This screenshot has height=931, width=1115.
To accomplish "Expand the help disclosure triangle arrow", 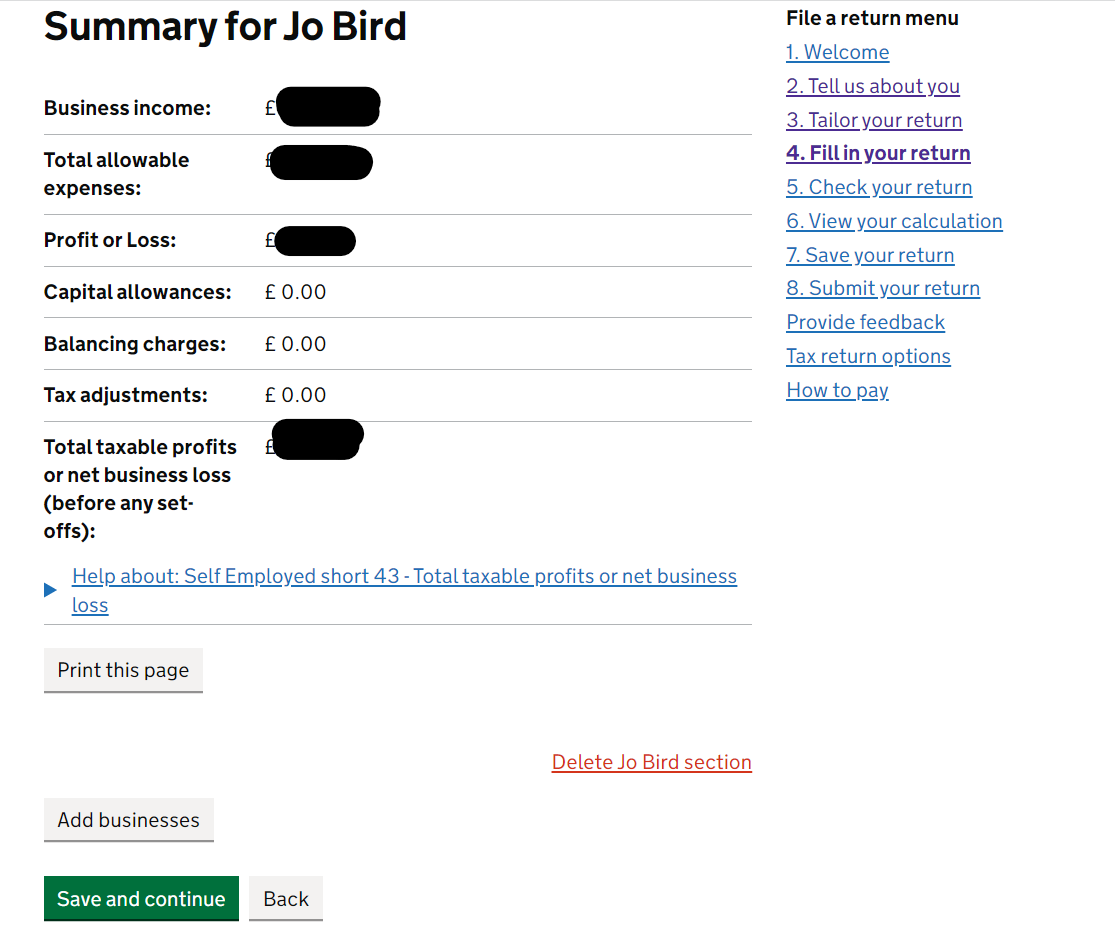I will pos(50,590).
